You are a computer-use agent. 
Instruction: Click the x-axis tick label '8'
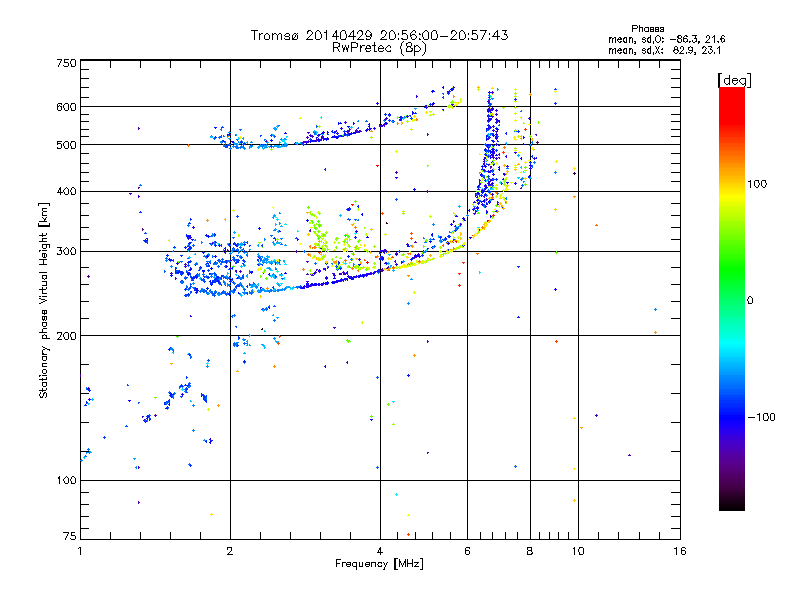point(530,551)
